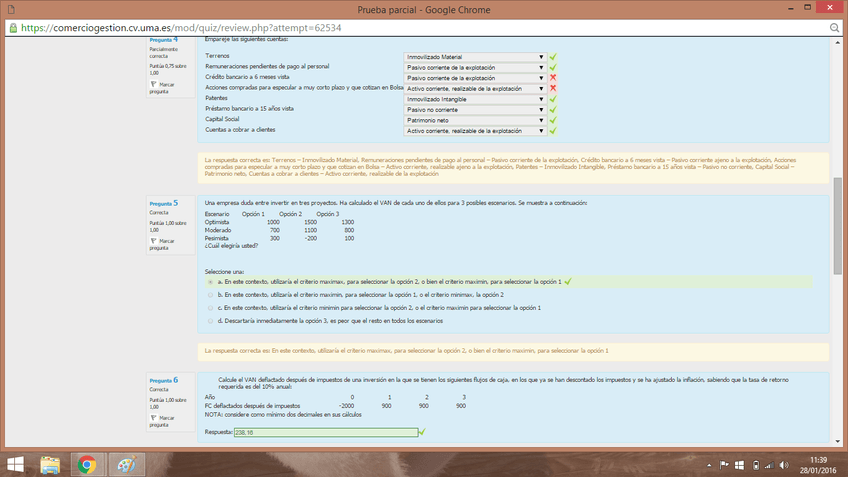This screenshot has height=477, width=848.
Task: Open File Explorer from the taskbar
Action: click(x=50, y=465)
